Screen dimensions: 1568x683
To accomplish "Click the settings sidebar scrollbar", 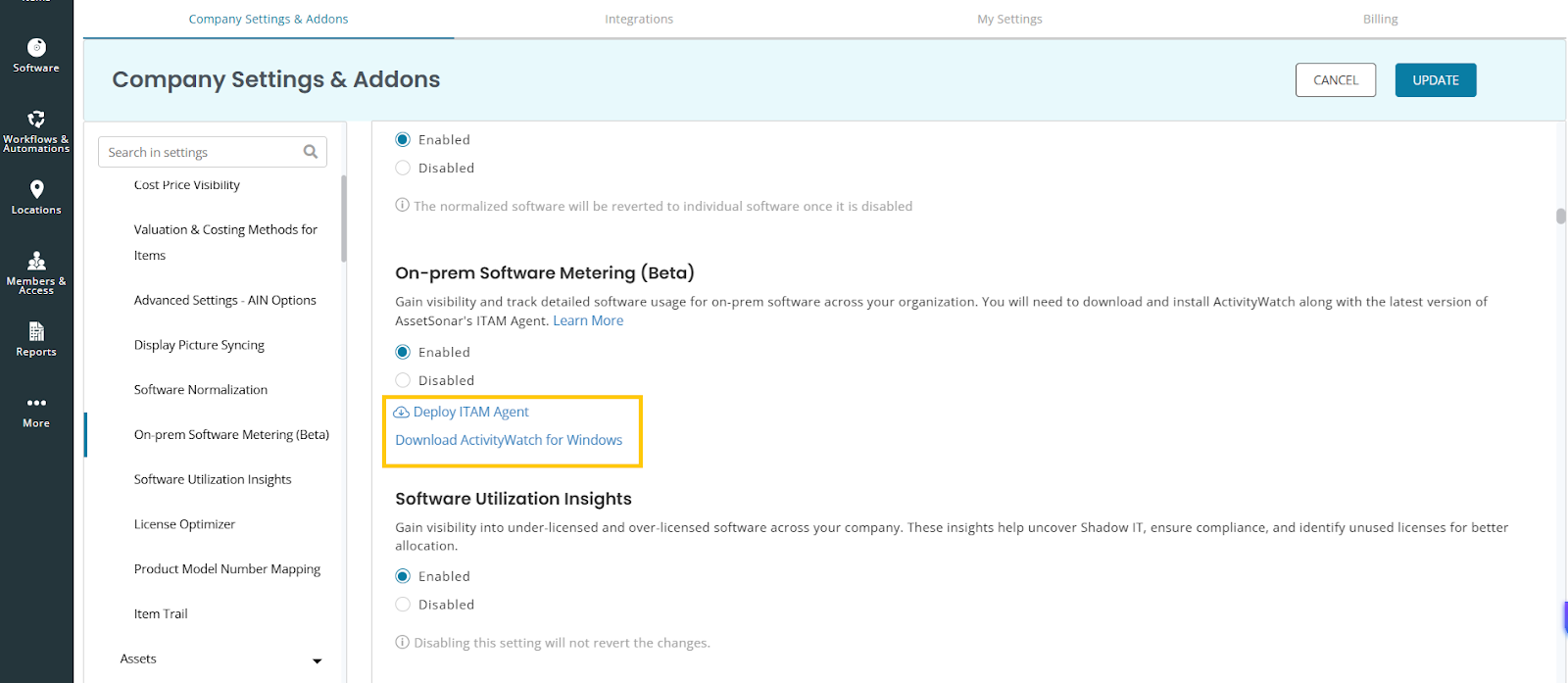I will (x=343, y=219).
